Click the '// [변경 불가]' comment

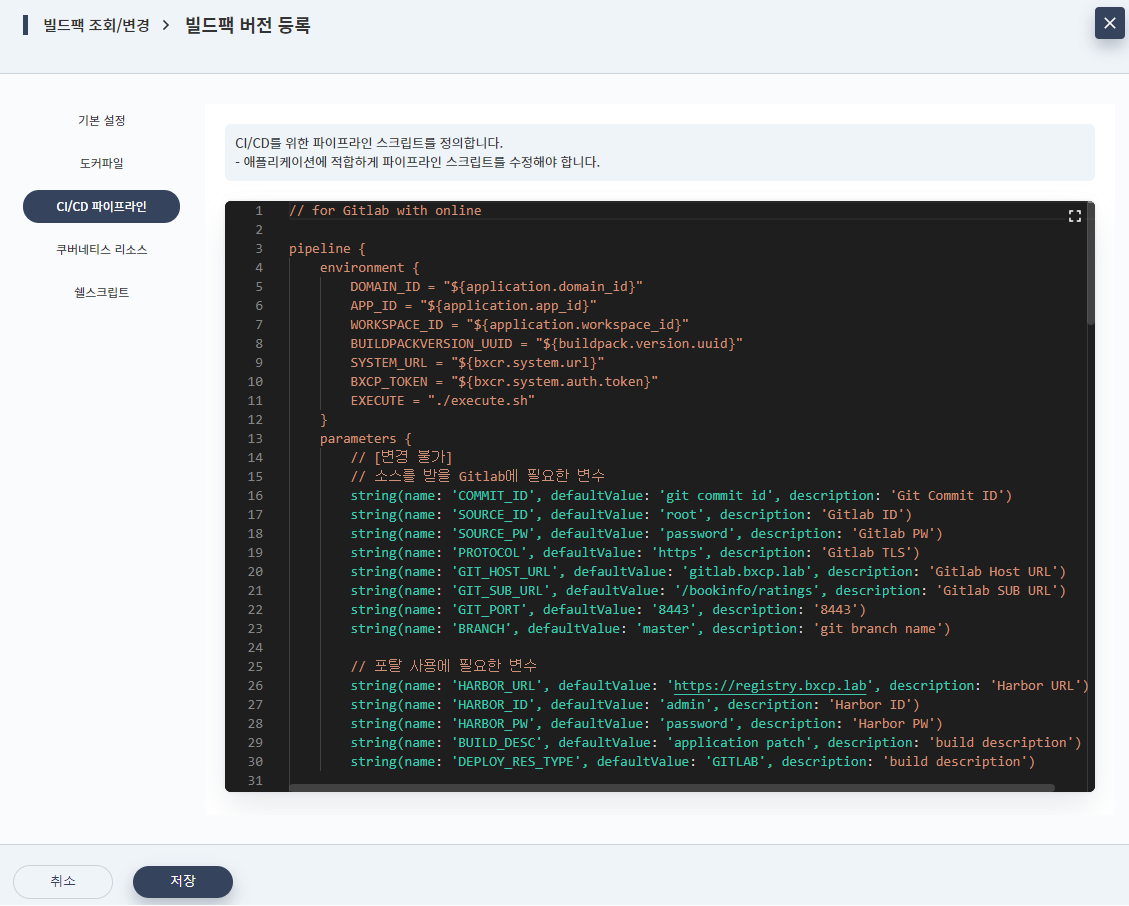click(x=401, y=457)
